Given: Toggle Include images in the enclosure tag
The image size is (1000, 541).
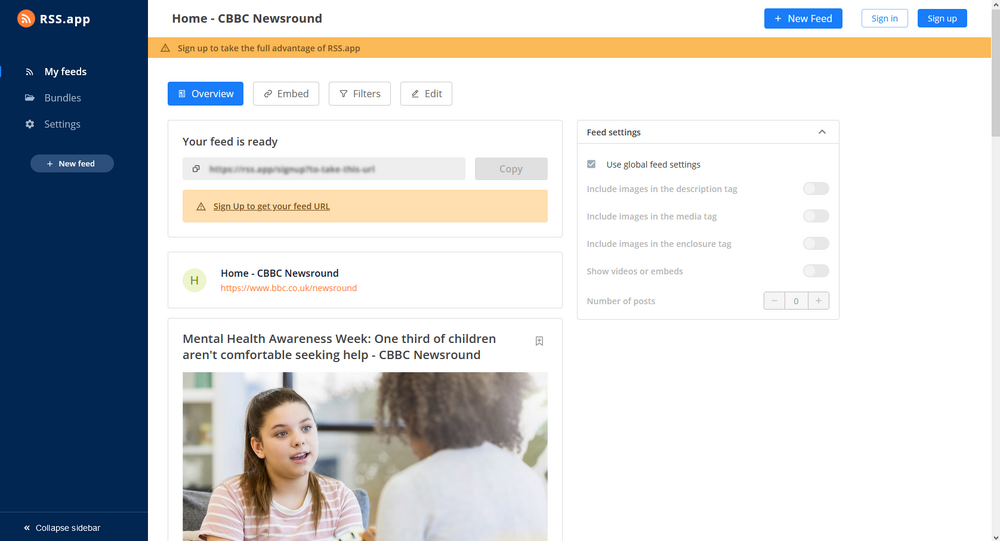Looking at the screenshot, I should [x=816, y=243].
